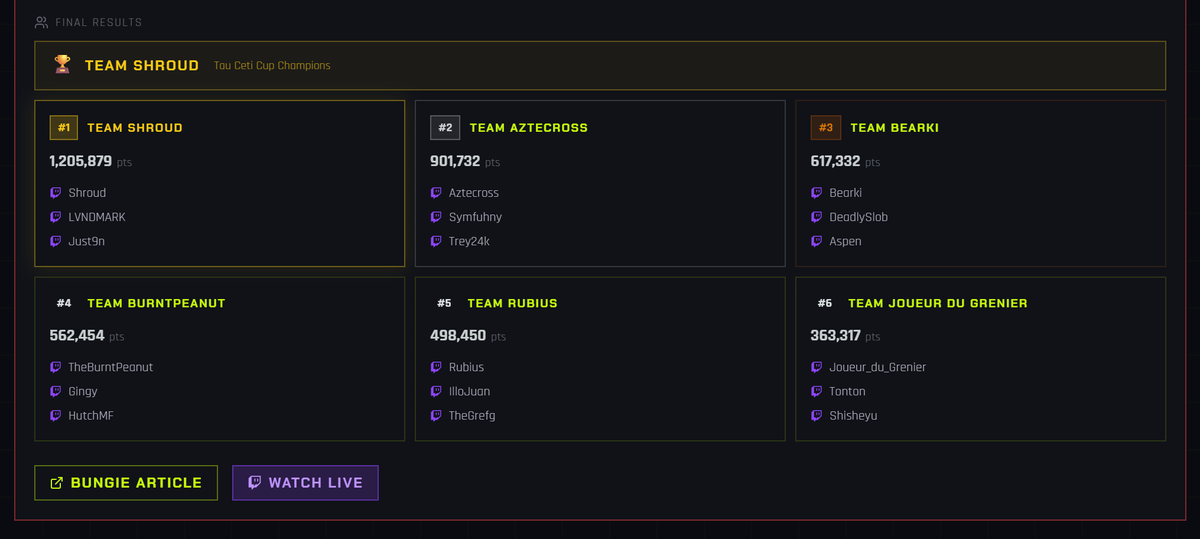This screenshot has width=1200, height=539.
Task: Click the Twitch icon beside Tonton
Action: pos(817,391)
